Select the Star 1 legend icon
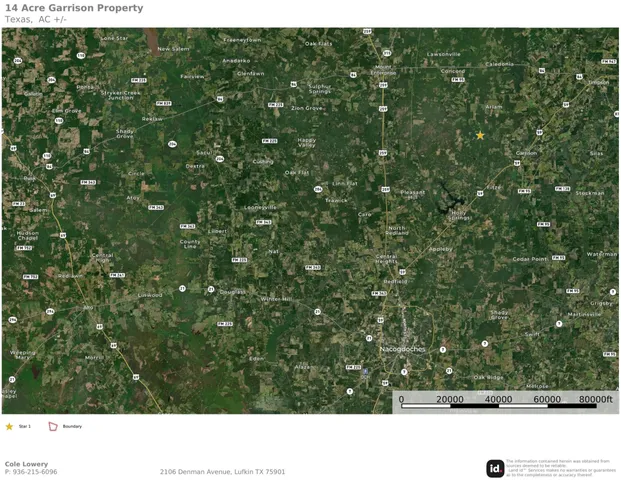Viewport: 621px width, 480px height. 9,427
